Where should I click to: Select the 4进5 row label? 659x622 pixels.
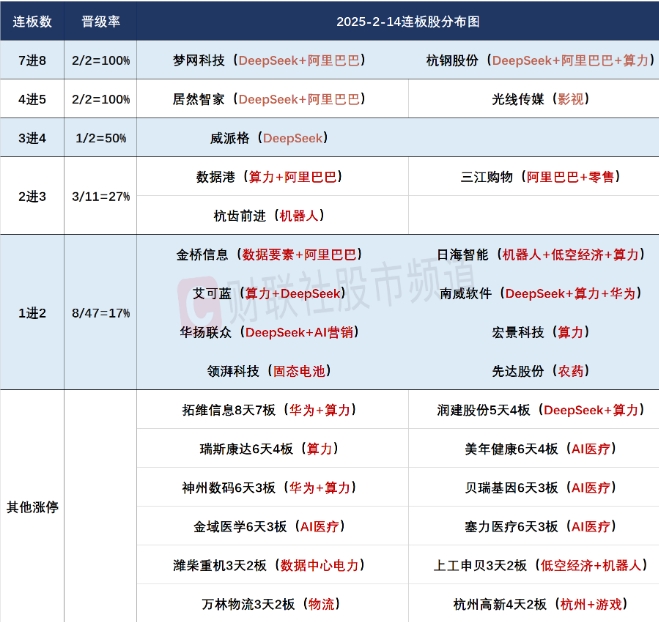click(x=32, y=100)
